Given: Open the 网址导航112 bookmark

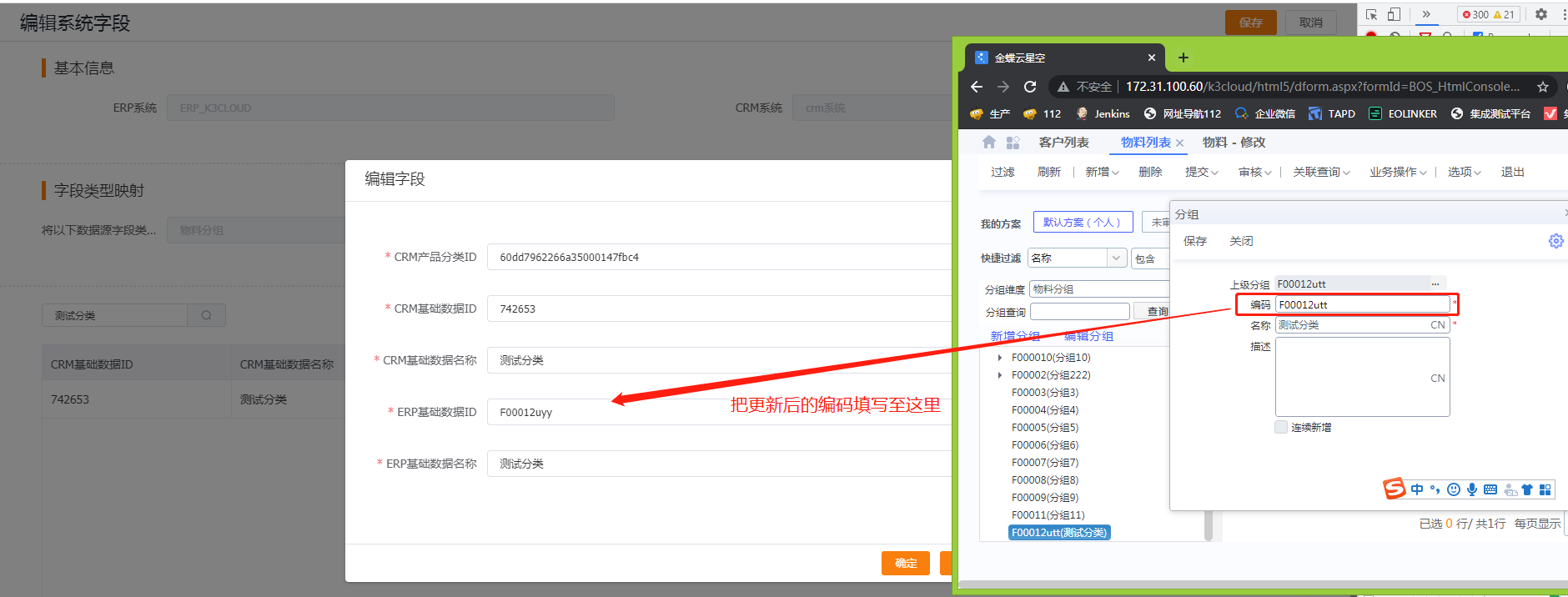Looking at the screenshot, I should pos(1182,113).
